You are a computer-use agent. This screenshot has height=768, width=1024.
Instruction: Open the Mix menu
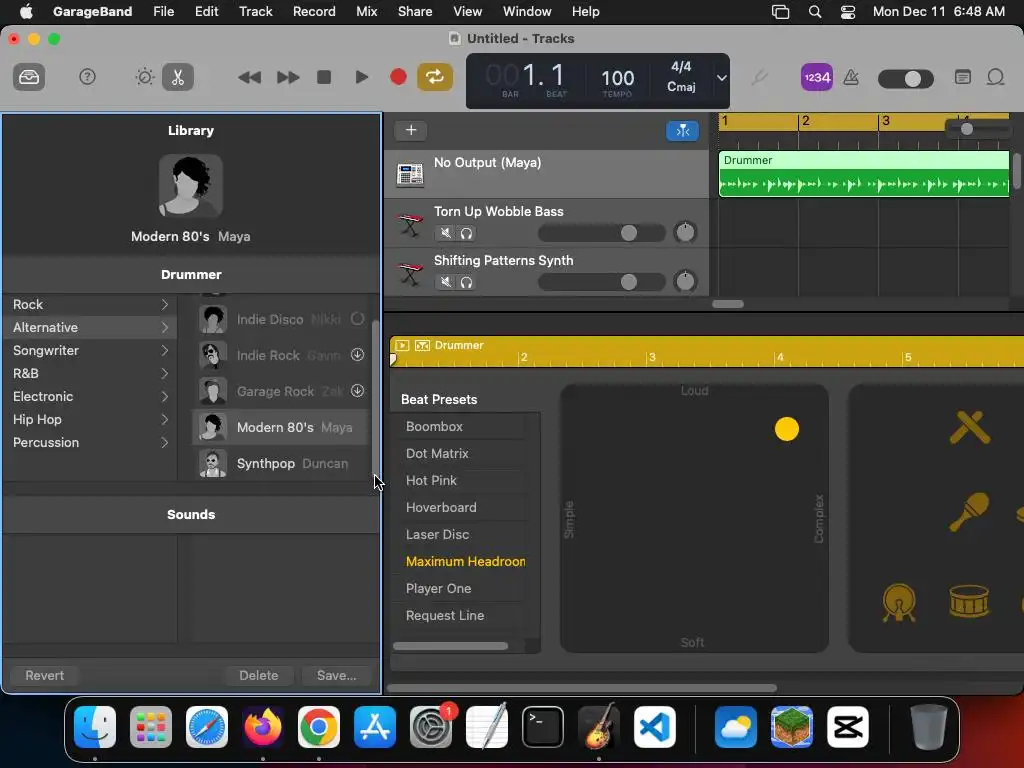[x=366, y=12]
